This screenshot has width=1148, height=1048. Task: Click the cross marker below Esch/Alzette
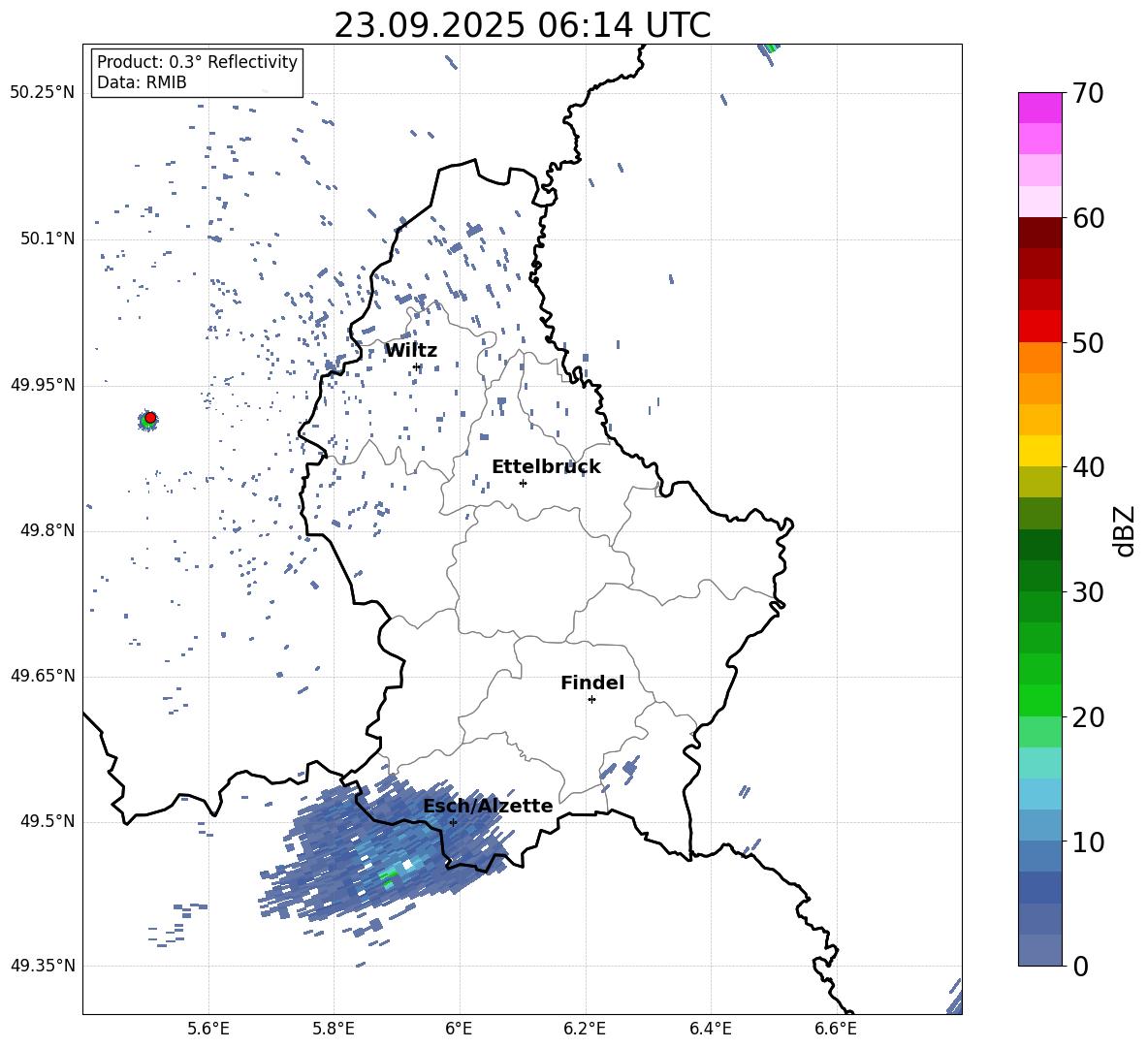pos(453,822)
